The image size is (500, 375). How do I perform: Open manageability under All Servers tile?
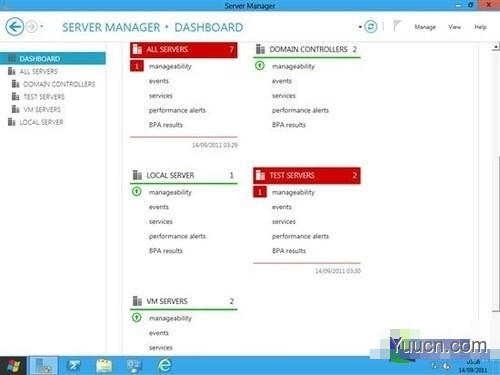[170, 66]
